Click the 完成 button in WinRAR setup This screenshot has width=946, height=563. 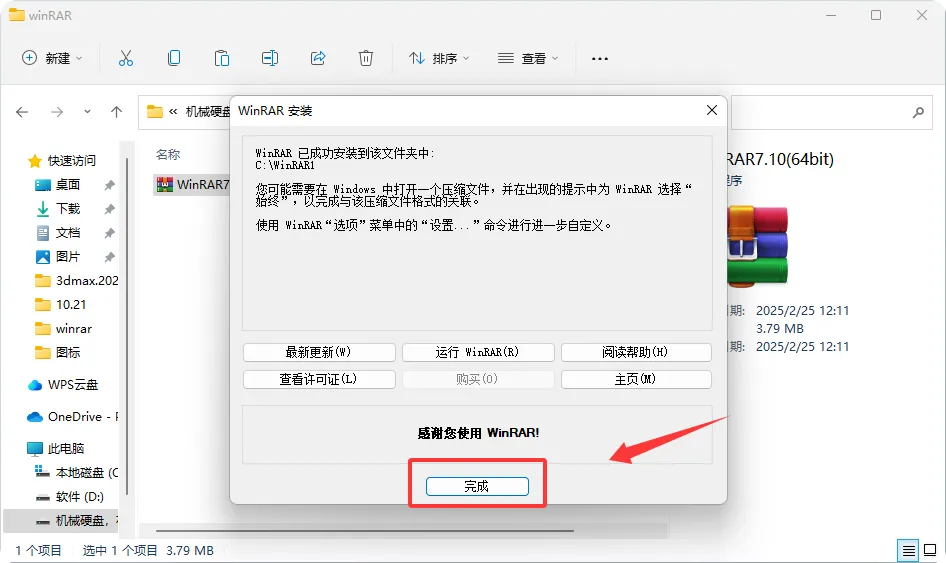[477, 486]
